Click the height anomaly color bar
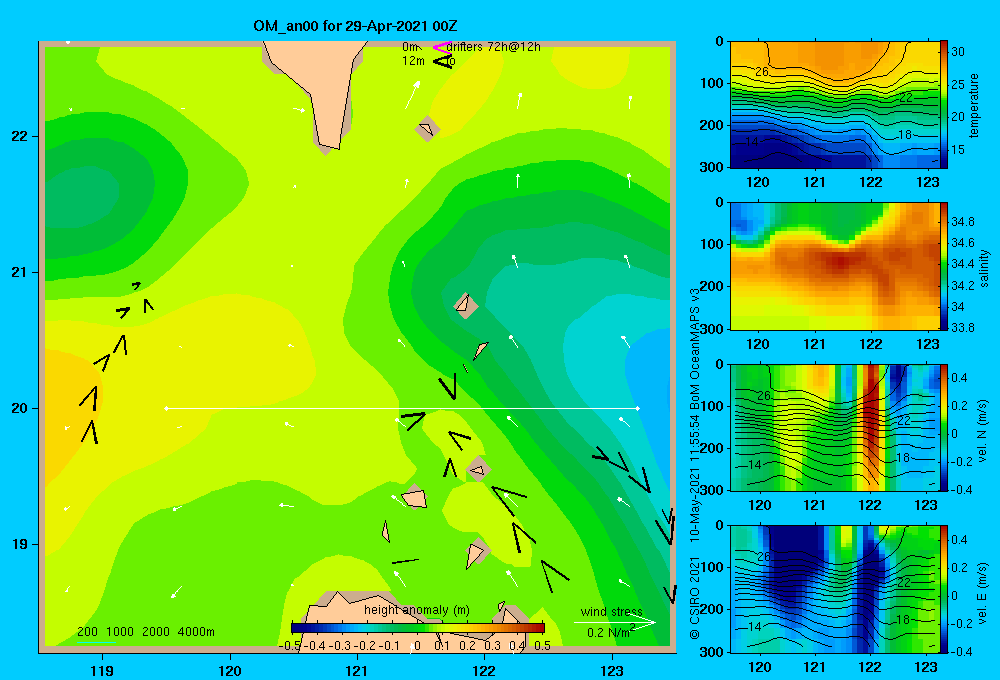The width and height of the screenshot is (1000, 680). (x=418, y=628)
